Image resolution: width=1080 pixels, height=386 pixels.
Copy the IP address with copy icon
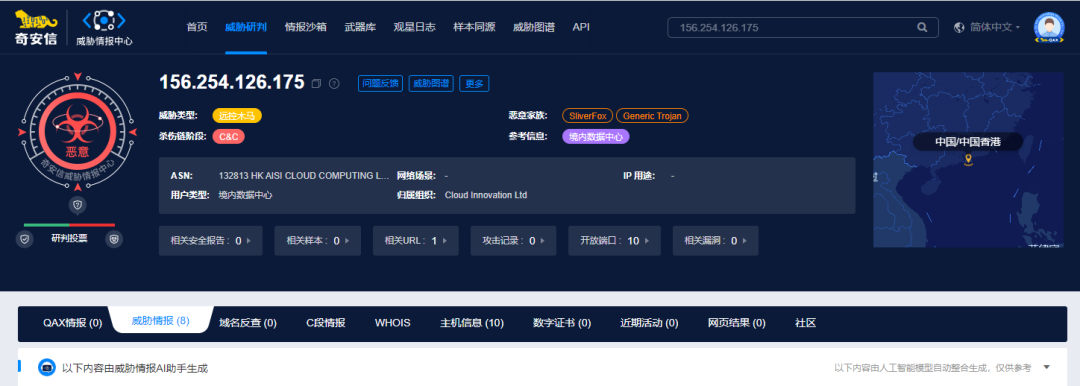pyautogui.click(x=316, y=83)
